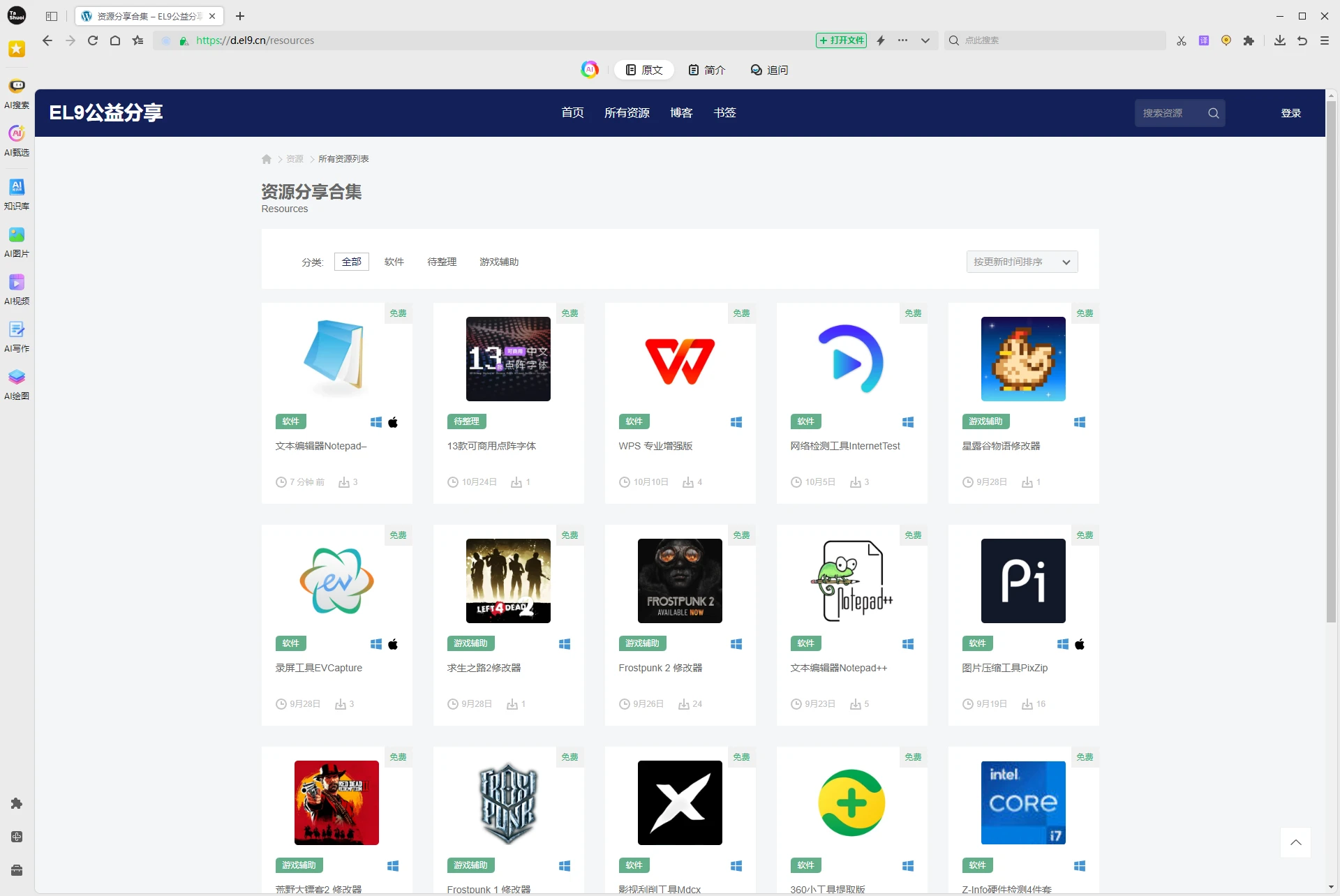Open a new browser tab
The image size is (1340, 896).
click(240, 16)
